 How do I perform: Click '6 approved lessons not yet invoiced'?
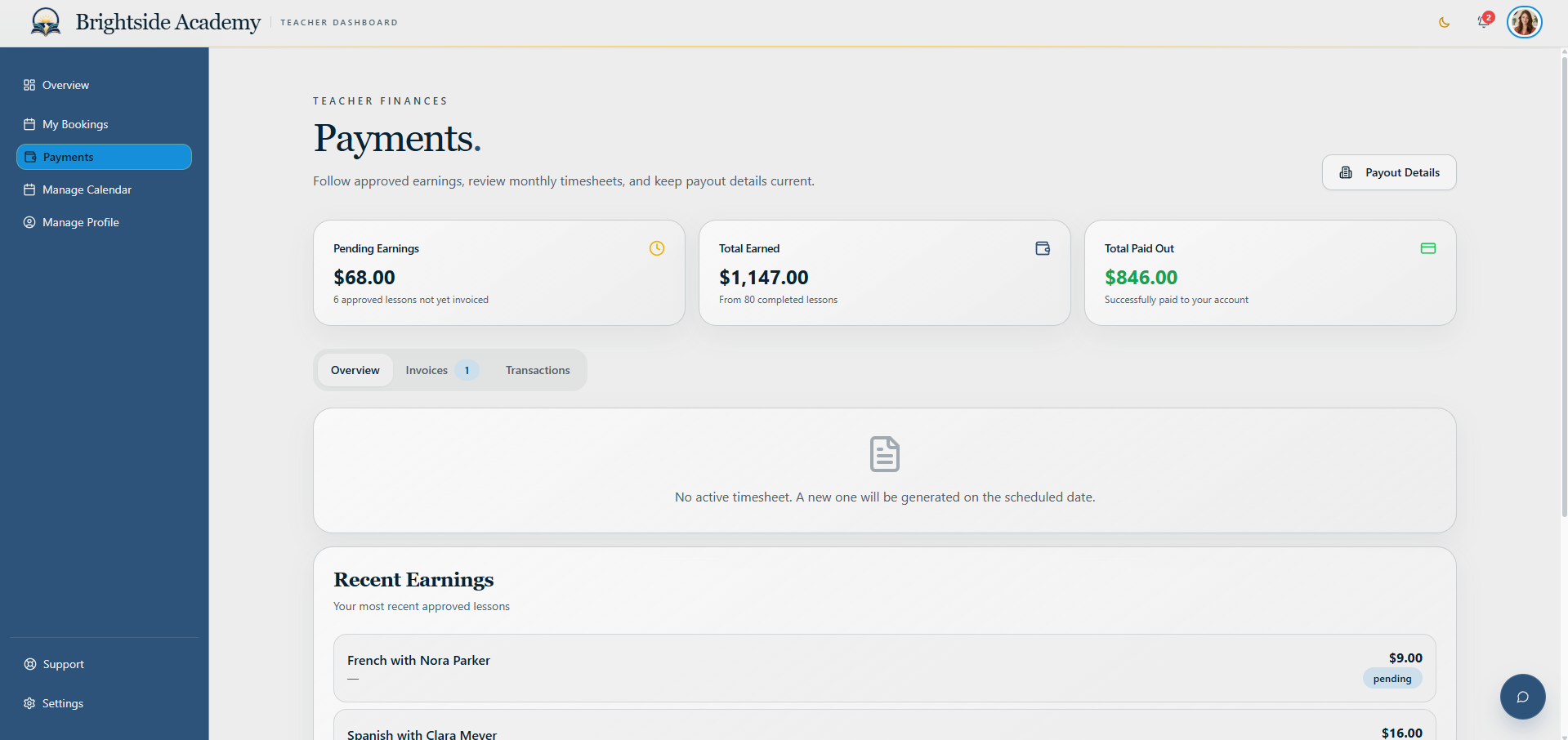point(411,300)
